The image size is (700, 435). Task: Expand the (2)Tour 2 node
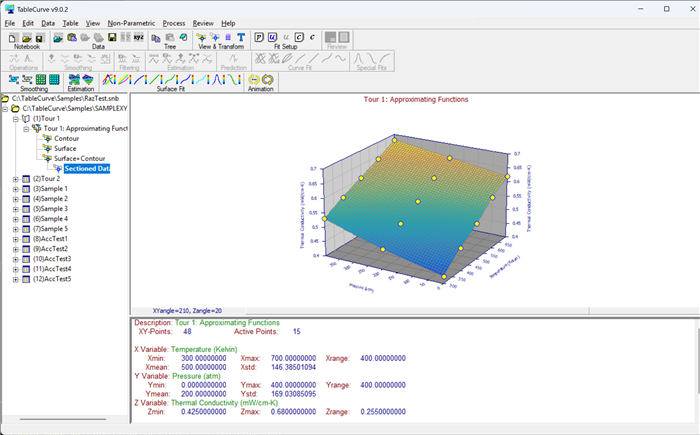(16, 179)
